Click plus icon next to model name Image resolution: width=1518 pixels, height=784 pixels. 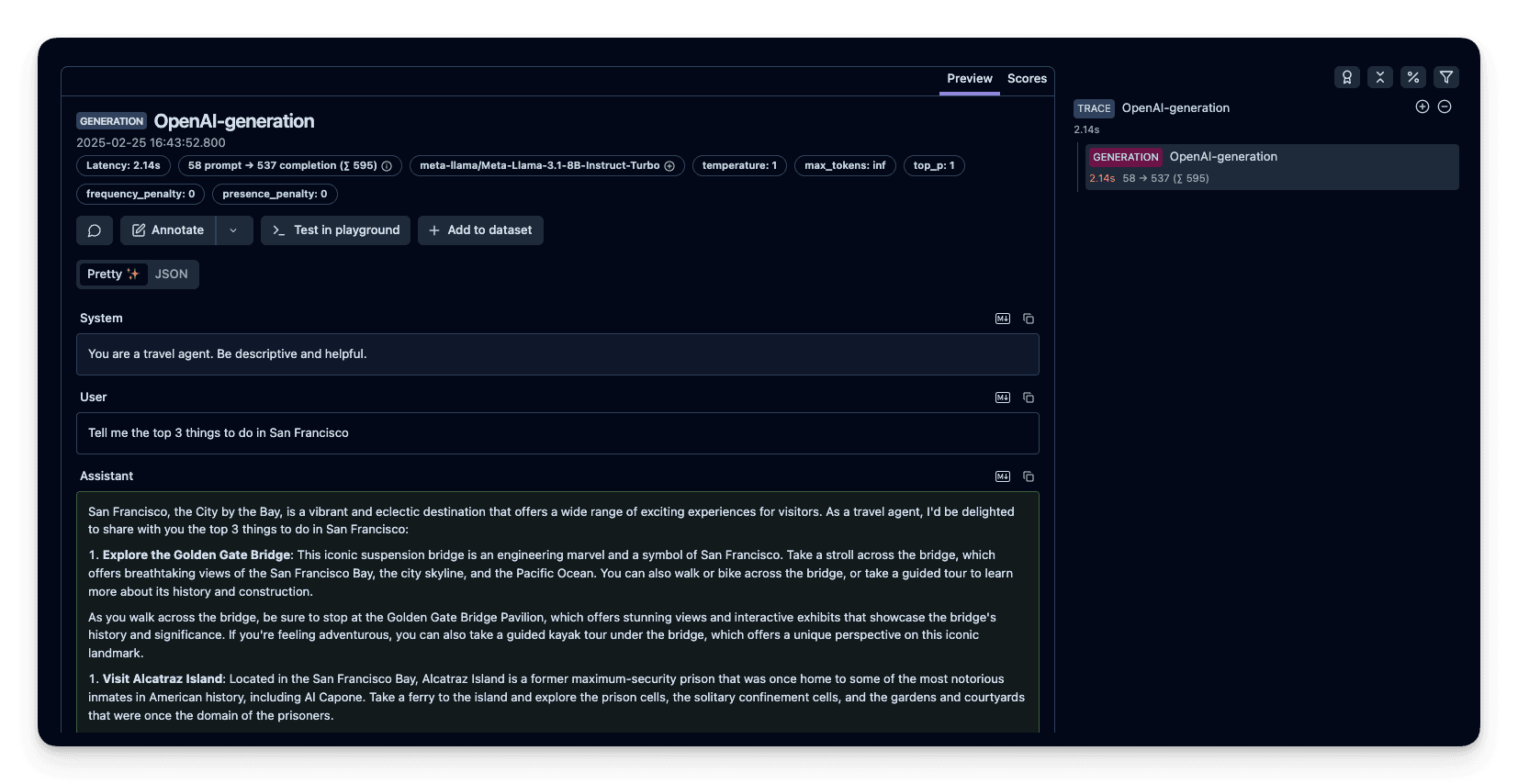tap(669, 166)
